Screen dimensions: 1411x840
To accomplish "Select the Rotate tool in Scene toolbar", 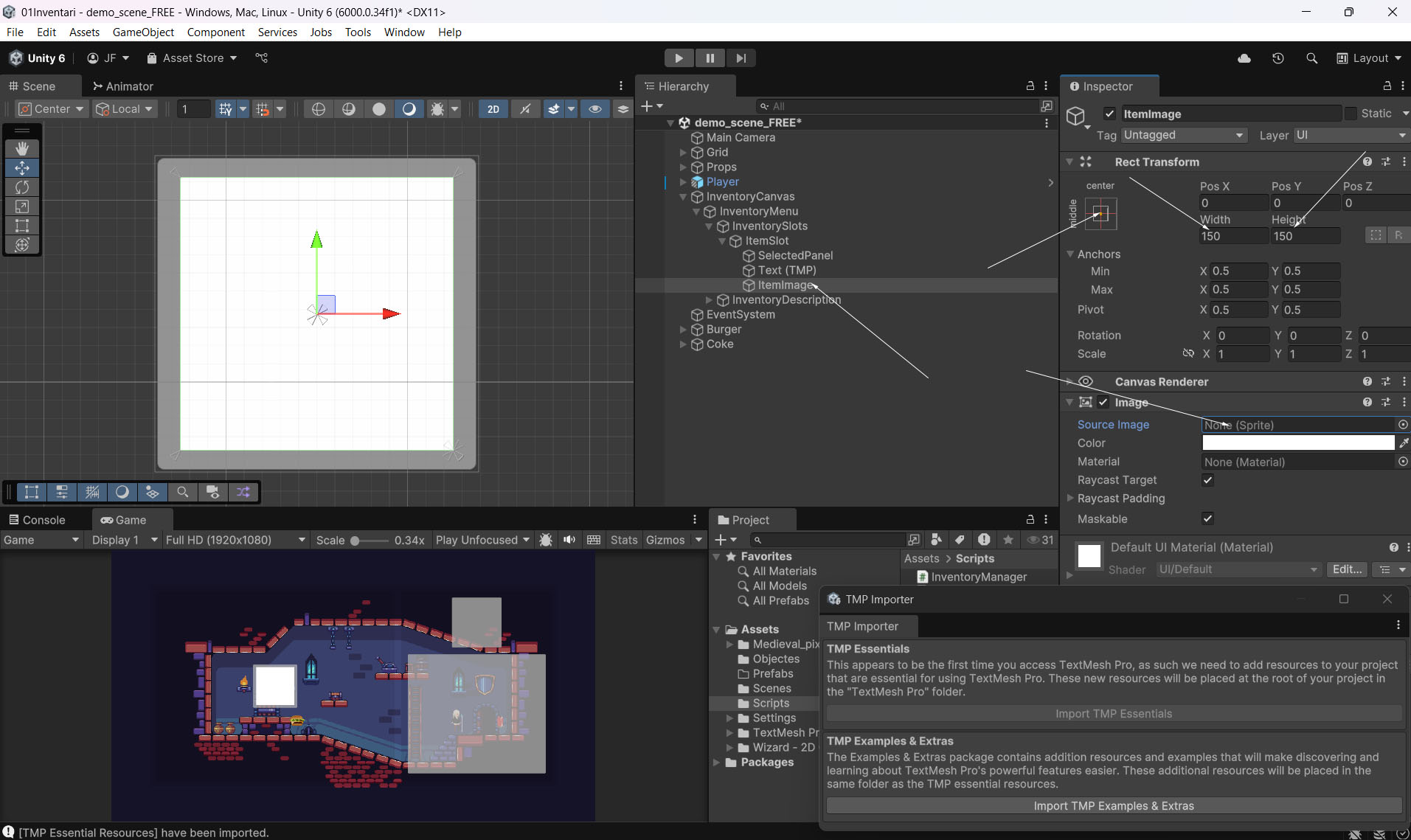I will click(x=22, y=187).
